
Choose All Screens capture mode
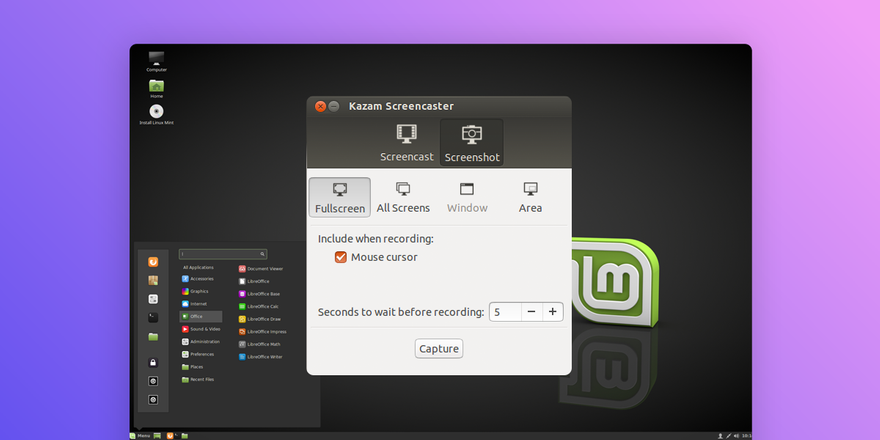(x=403, y=198)
